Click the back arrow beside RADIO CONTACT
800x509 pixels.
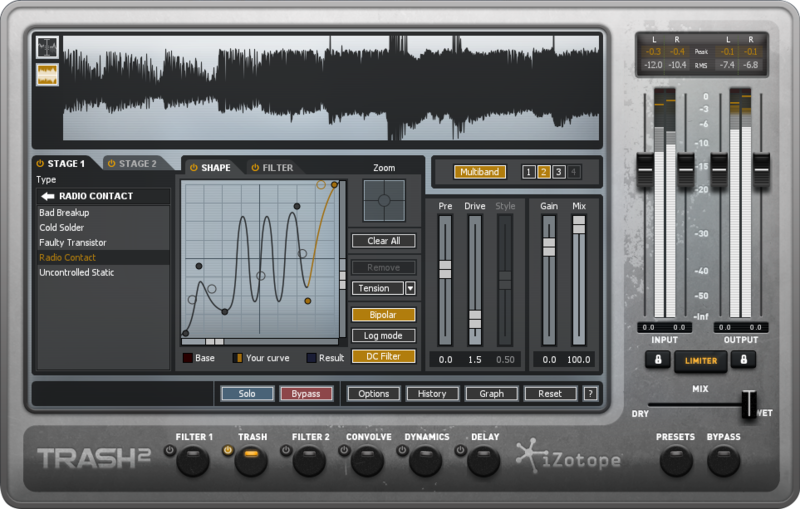(47, 196)
